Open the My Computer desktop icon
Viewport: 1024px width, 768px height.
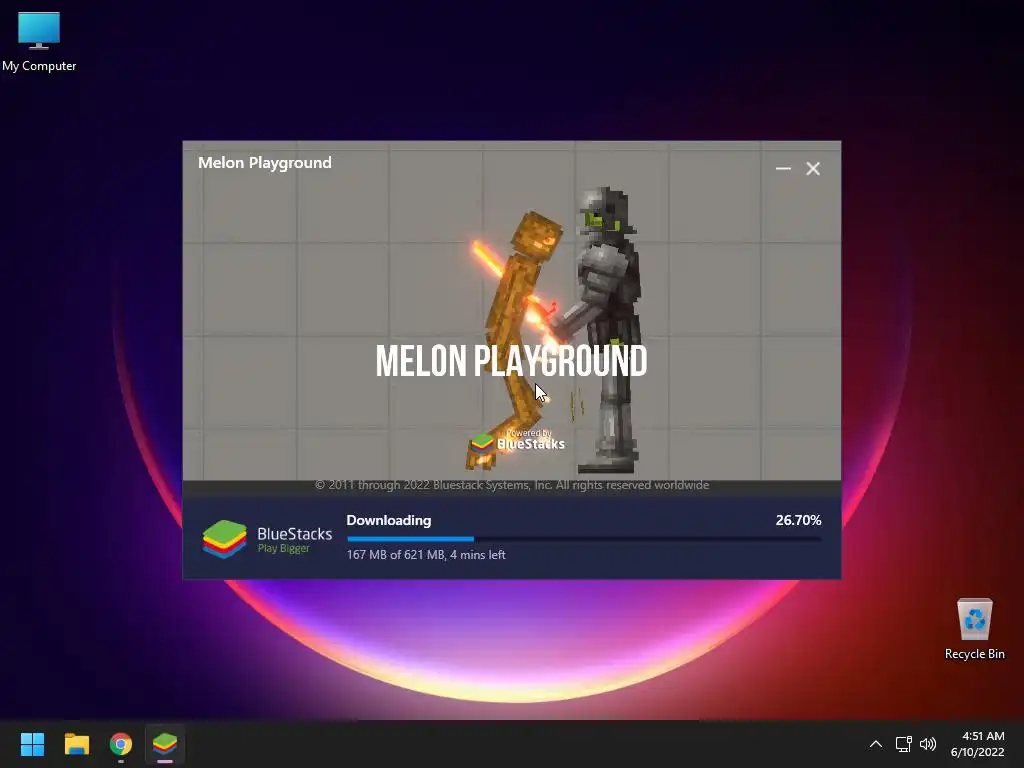coord(39,42)
